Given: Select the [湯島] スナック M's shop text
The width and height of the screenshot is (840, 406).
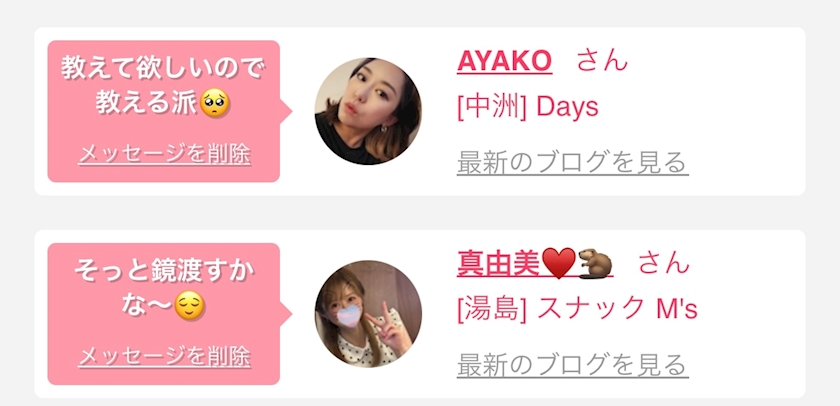Looking at the screenshot, I should pos(577,310).
